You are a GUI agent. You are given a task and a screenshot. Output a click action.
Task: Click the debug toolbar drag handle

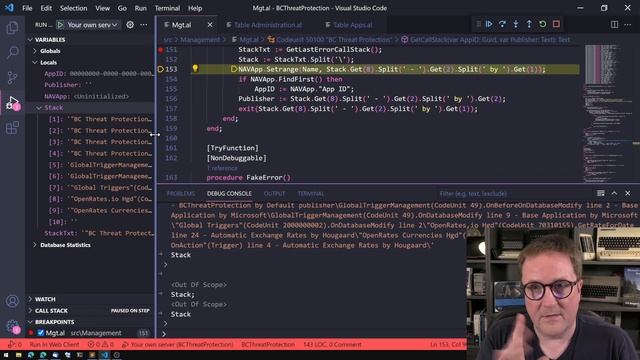coord(478,24)
